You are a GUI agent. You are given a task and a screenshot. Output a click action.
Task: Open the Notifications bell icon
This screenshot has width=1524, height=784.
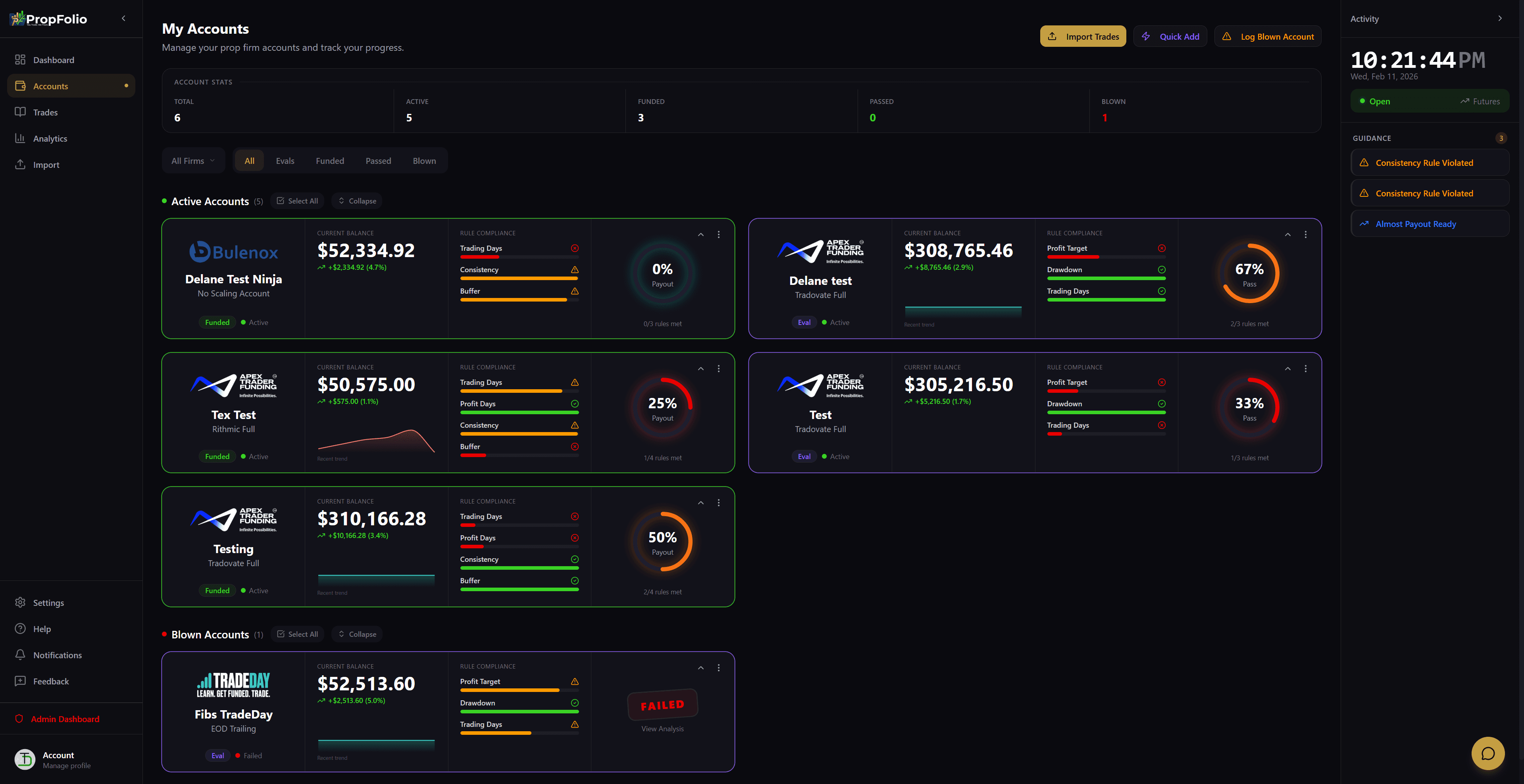tap(20, 655)
